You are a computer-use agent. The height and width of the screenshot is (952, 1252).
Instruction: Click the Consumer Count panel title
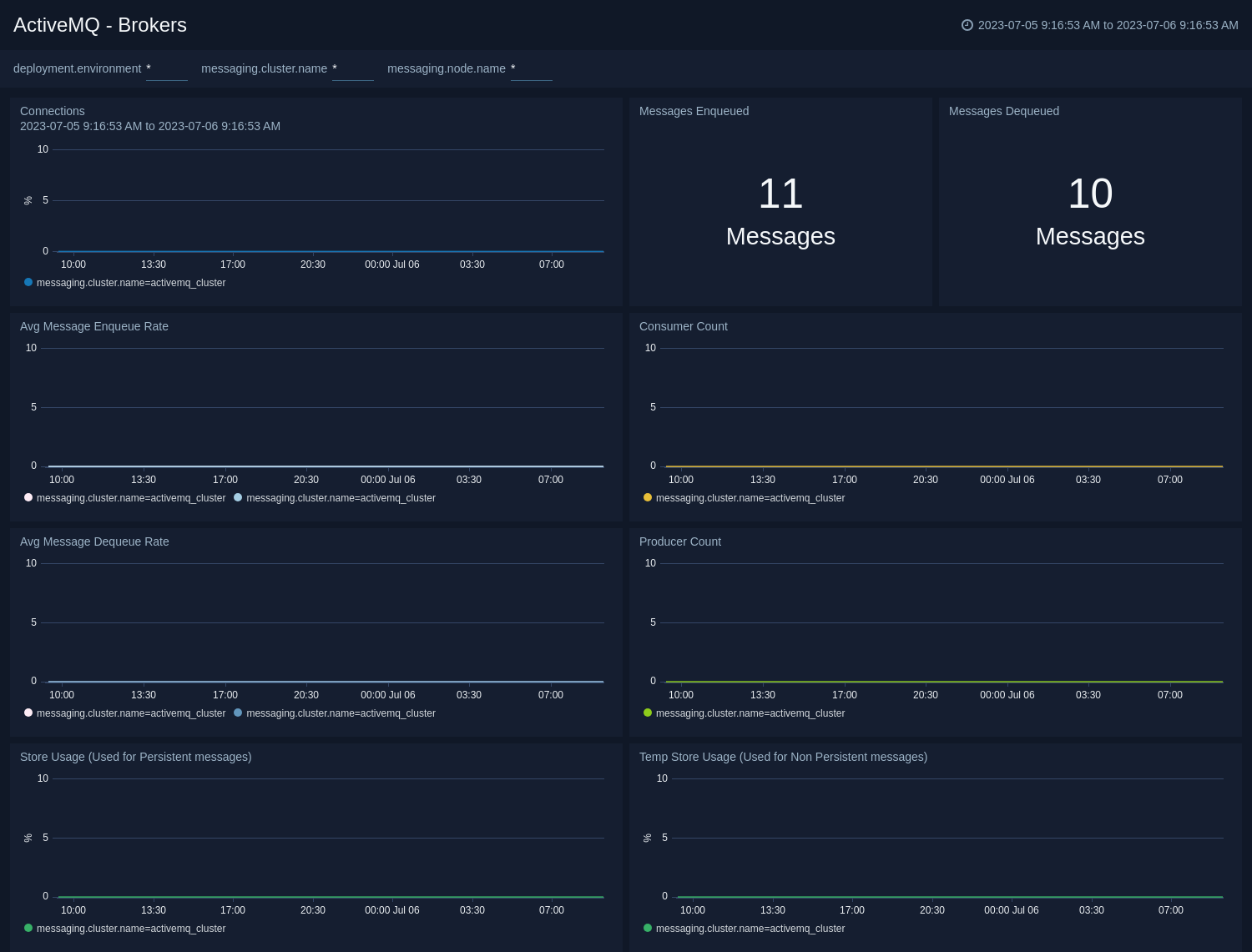(684, 326)
